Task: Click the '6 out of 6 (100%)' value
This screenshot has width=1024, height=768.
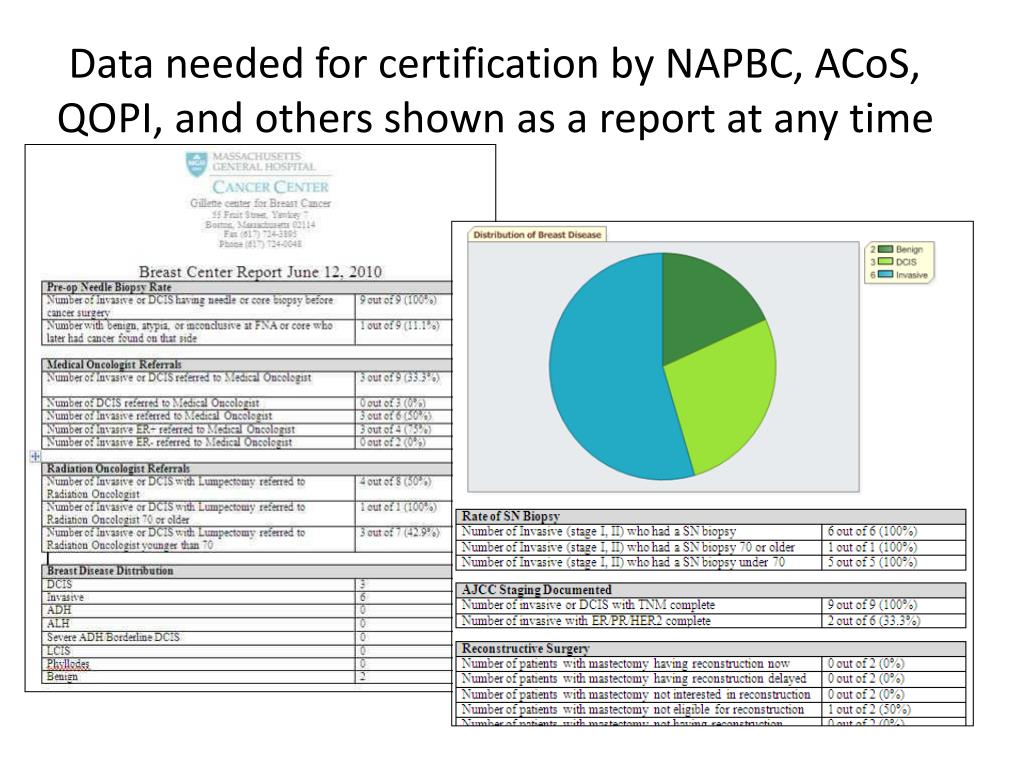Action: 872,532
